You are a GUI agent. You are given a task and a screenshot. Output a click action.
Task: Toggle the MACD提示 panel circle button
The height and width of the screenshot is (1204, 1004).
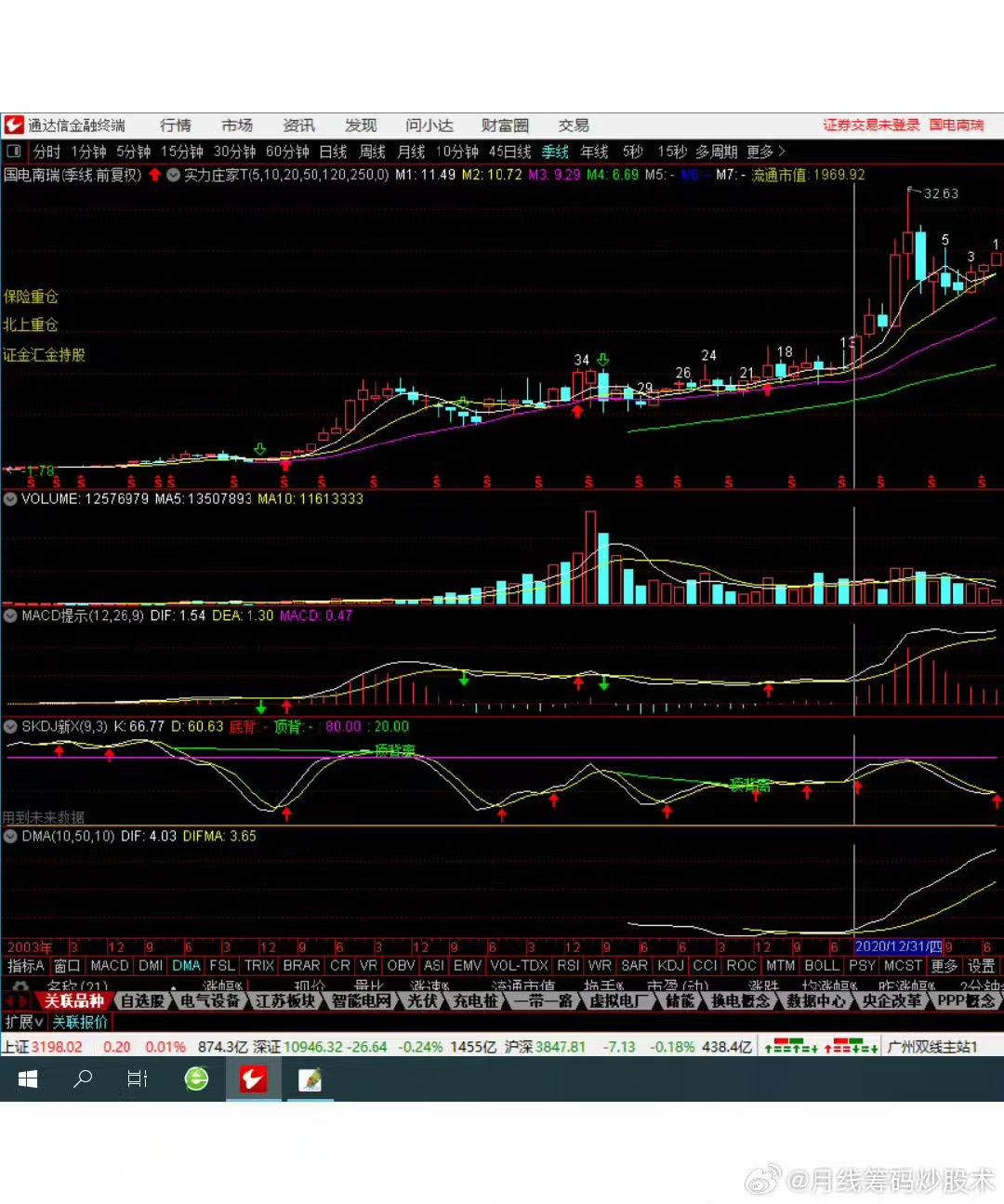point(10,615)
